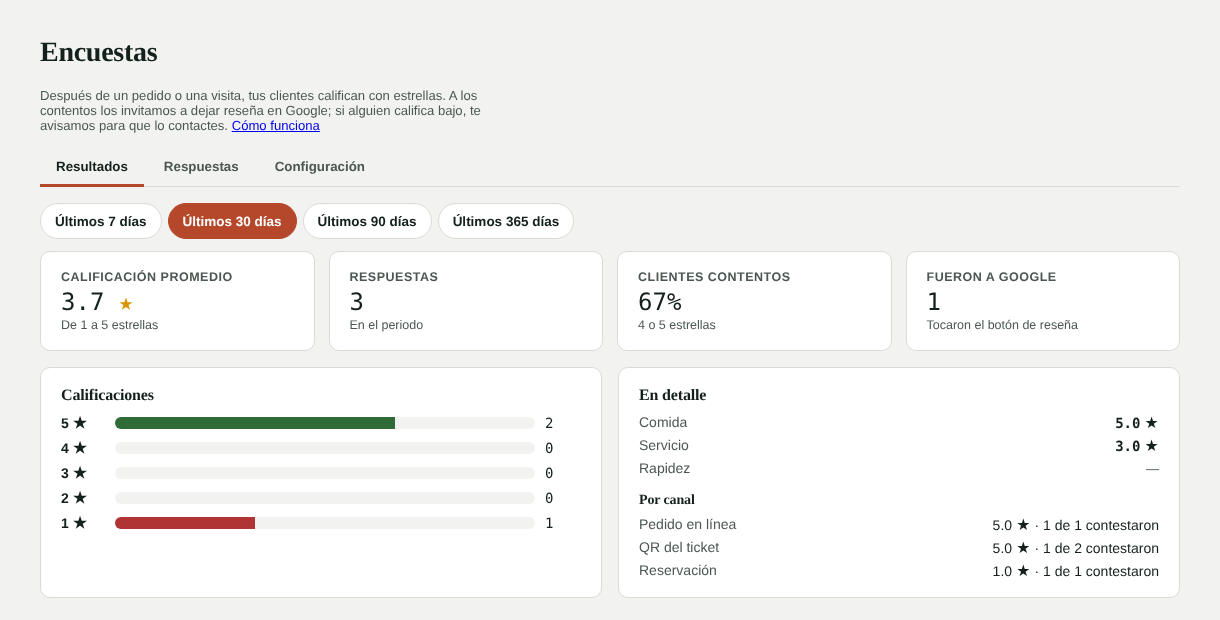The image size is (1220, 620).
Task: Select the "Comida" detail row label
Action: pos(663,422)
